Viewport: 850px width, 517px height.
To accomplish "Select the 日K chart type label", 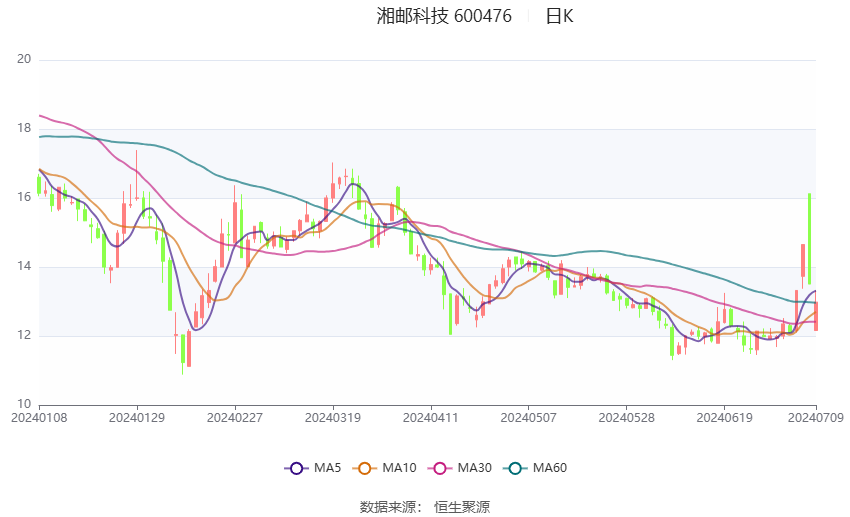I will (559, 16).
